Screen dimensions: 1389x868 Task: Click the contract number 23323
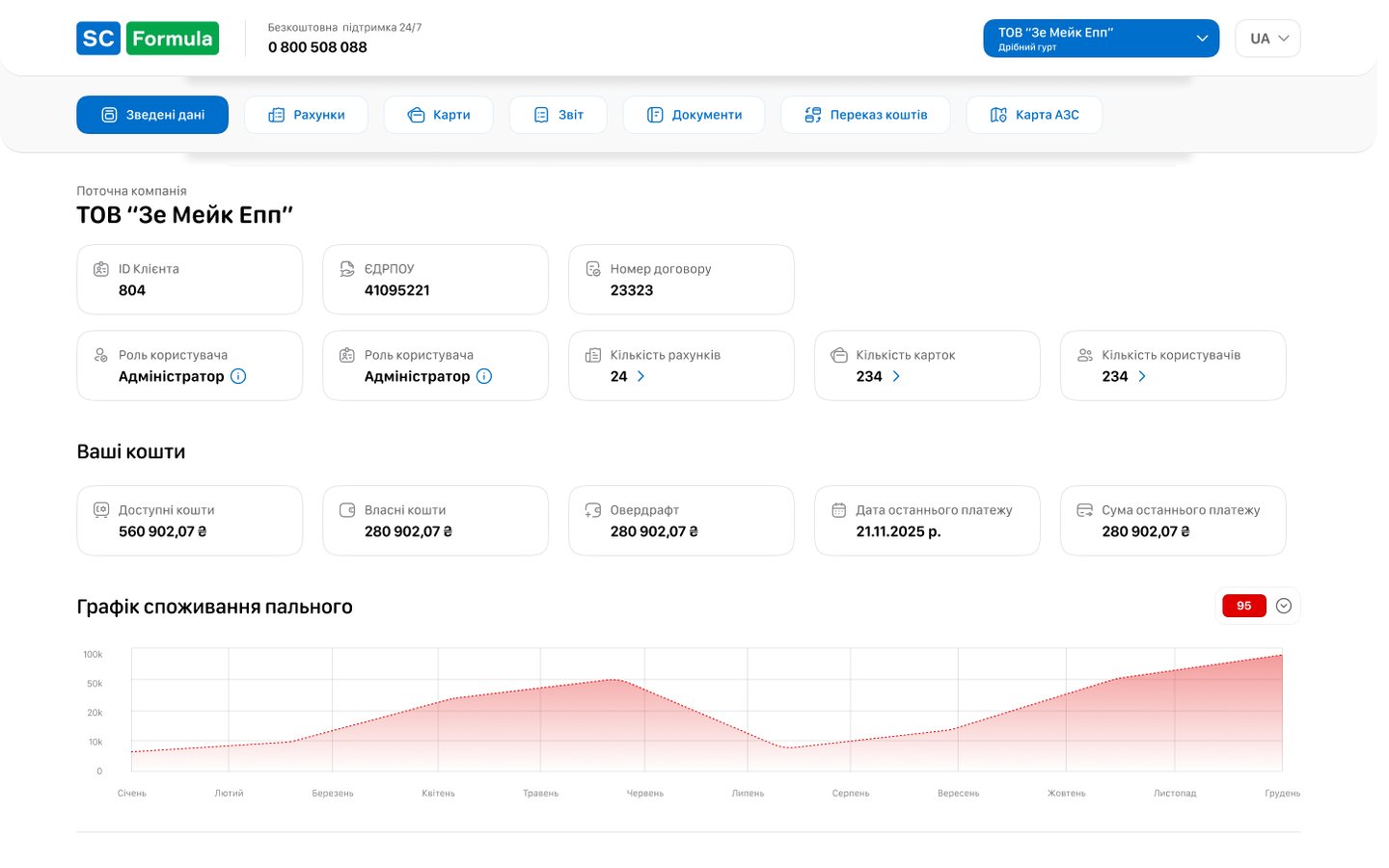tap(632, 290)
